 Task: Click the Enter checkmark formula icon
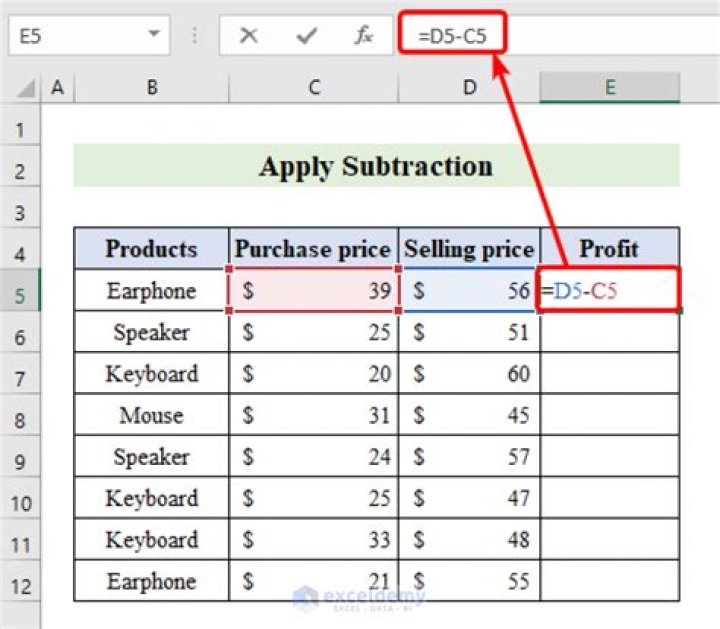coord(307,37)
